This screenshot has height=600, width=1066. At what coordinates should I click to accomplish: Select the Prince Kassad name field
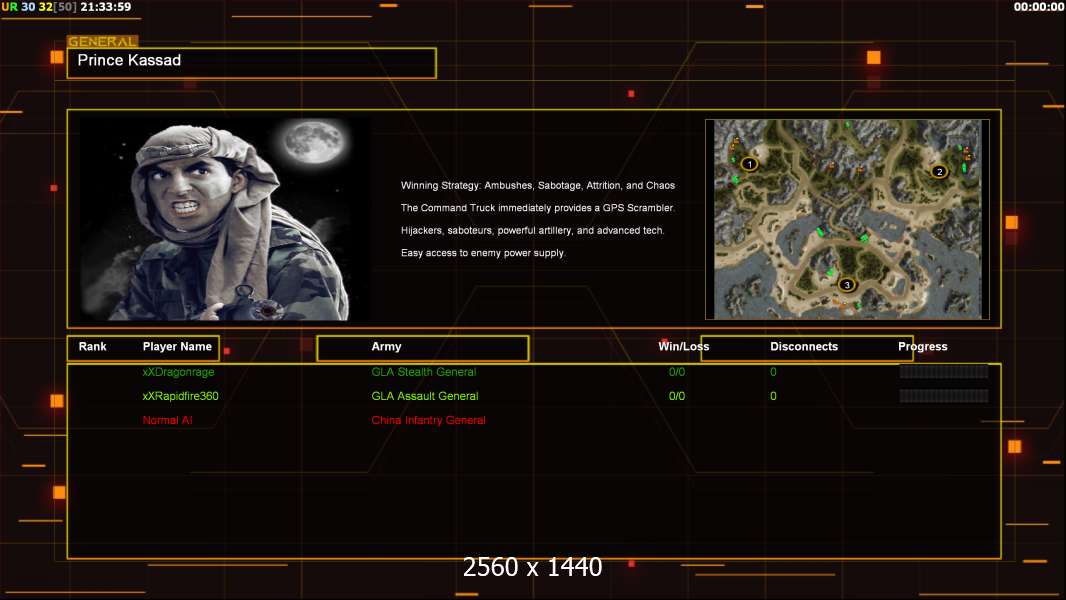[x=251, y=62]
